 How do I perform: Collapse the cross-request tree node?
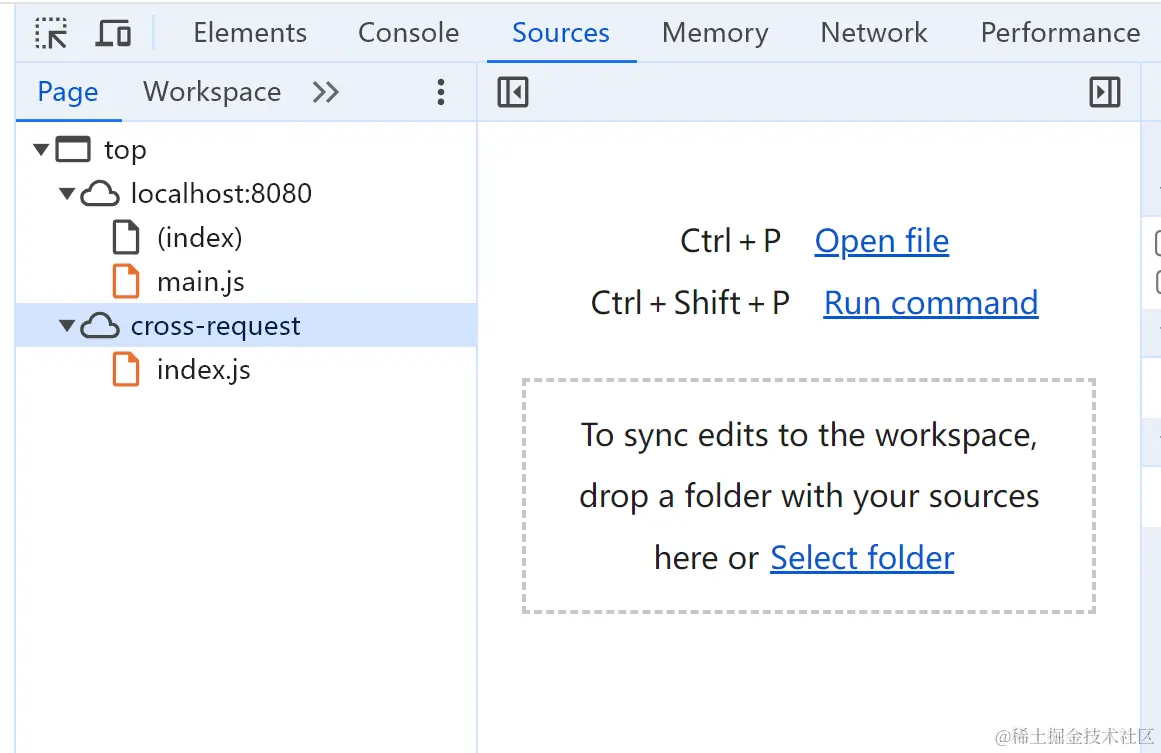[x=67, y=326]
